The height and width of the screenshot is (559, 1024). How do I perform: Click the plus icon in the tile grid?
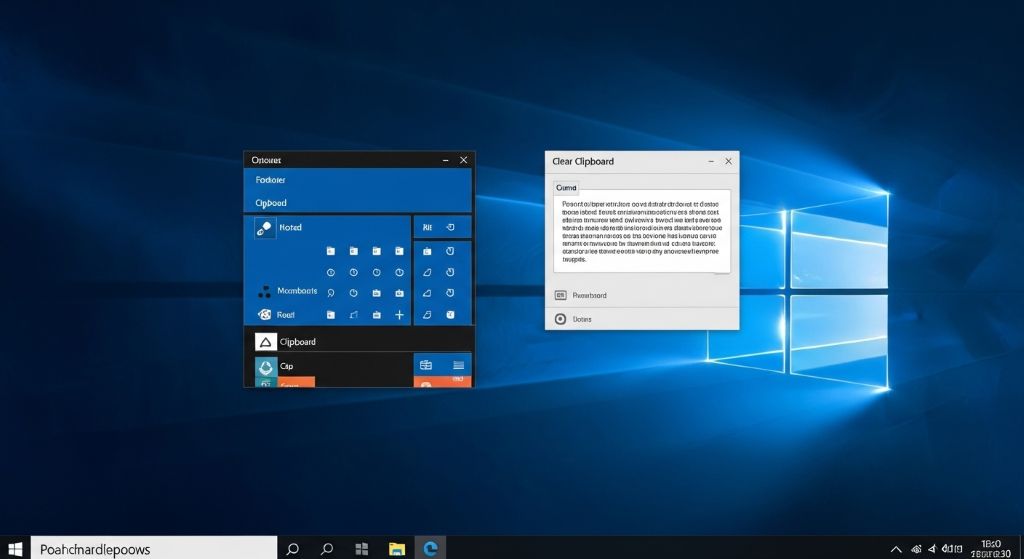point(399,315)
